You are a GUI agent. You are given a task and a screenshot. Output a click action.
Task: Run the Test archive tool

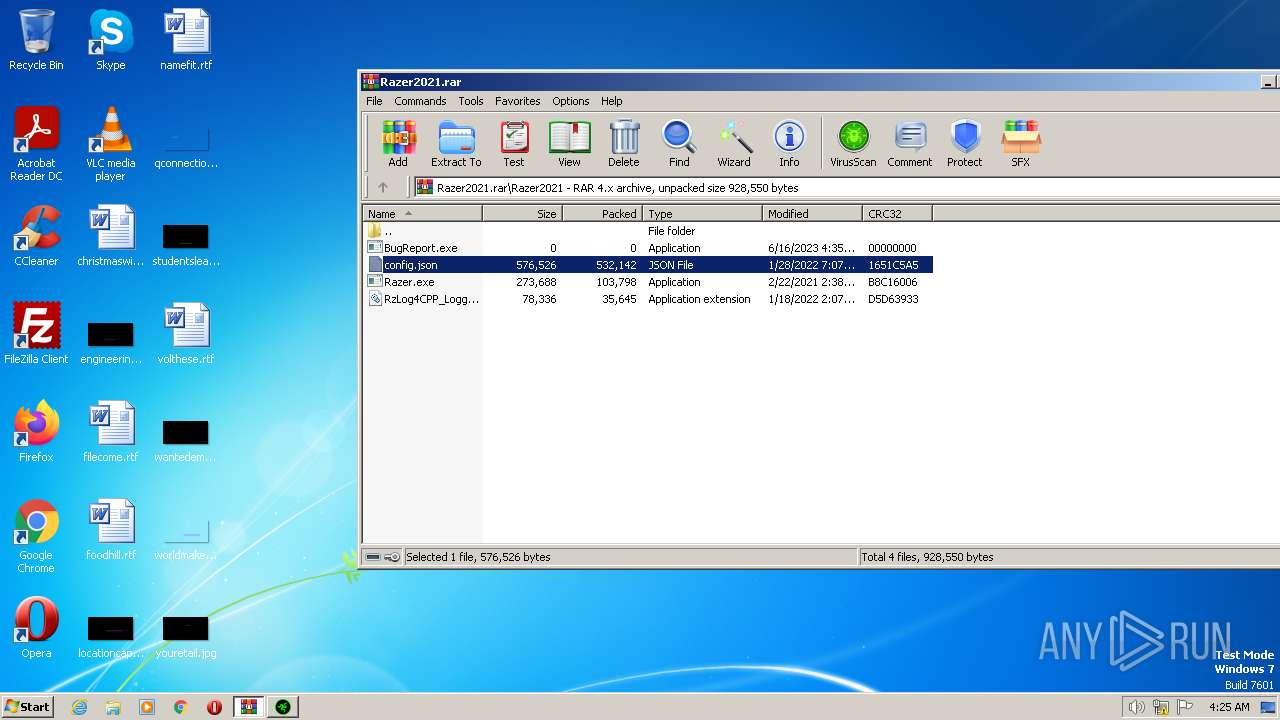[x=514, y=143]
